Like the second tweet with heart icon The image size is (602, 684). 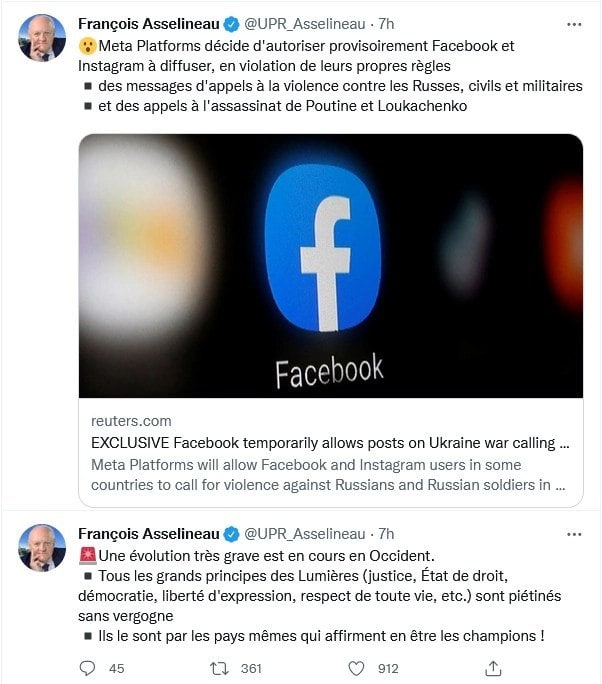(x=355, y=667)
